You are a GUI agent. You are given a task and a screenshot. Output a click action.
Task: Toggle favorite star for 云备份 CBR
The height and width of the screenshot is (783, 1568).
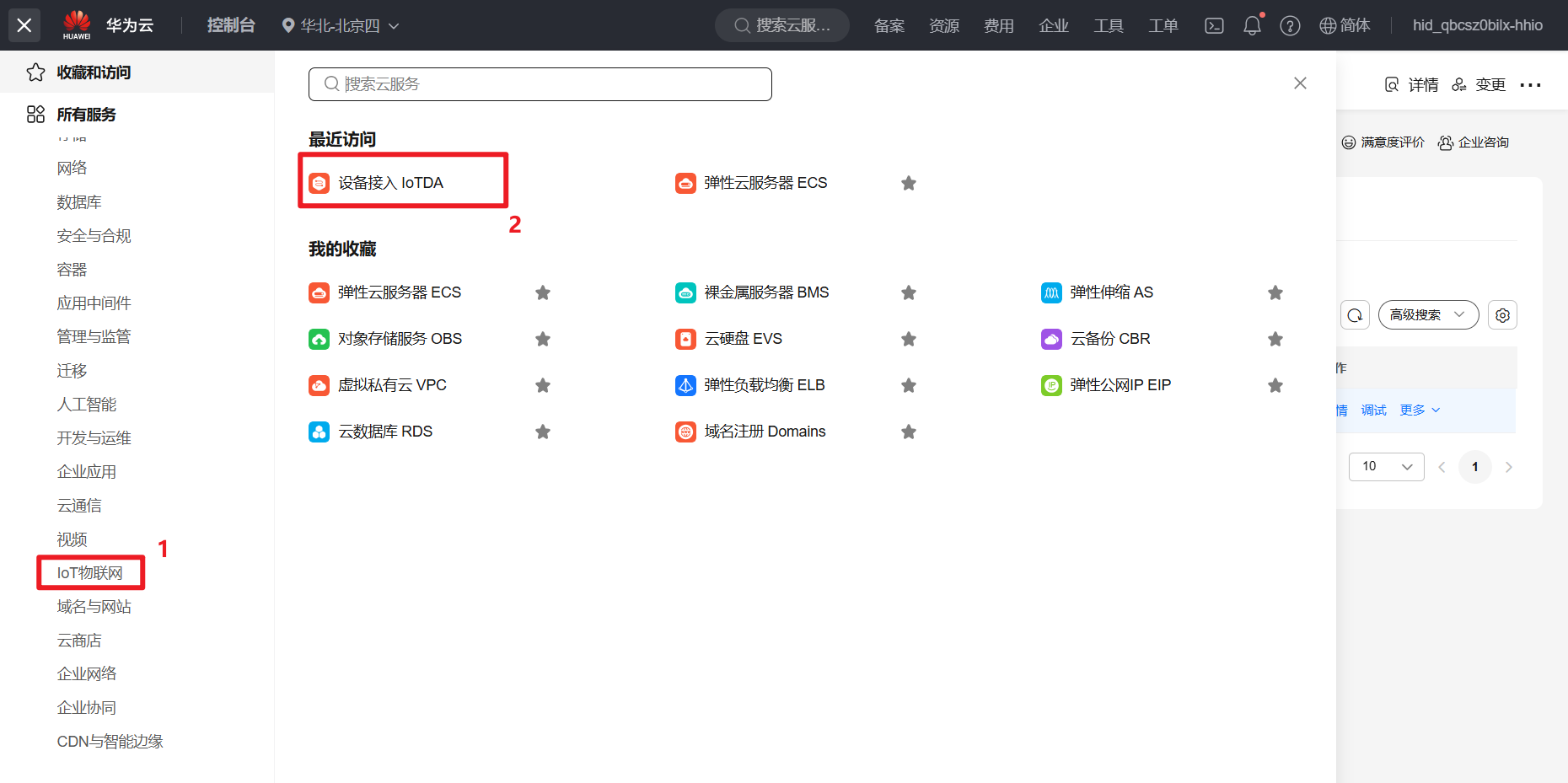pos(1275,339)
